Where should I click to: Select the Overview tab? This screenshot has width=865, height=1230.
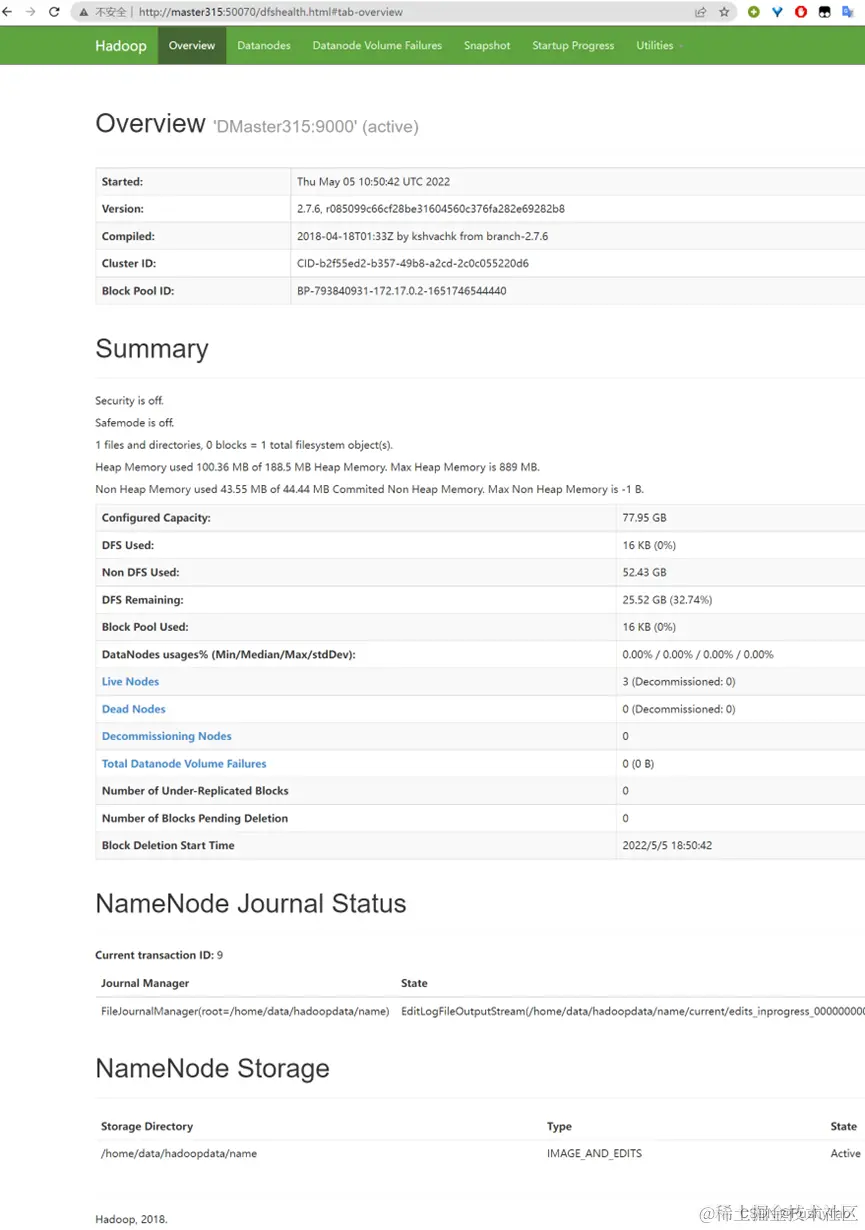point(192,45)
